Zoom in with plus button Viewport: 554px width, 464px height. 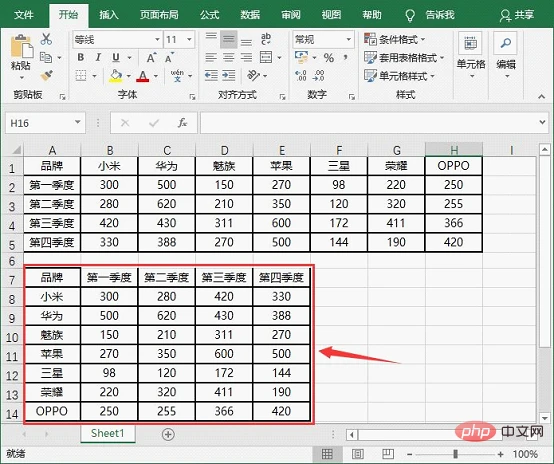tap(500, 454)
